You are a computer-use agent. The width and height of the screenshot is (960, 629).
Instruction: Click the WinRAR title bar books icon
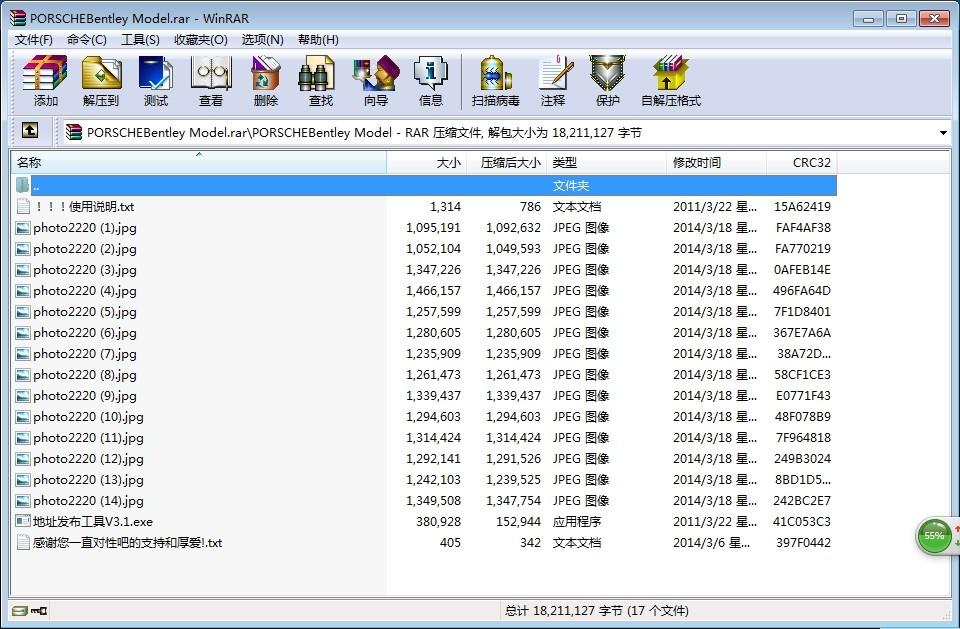point(18,18)
